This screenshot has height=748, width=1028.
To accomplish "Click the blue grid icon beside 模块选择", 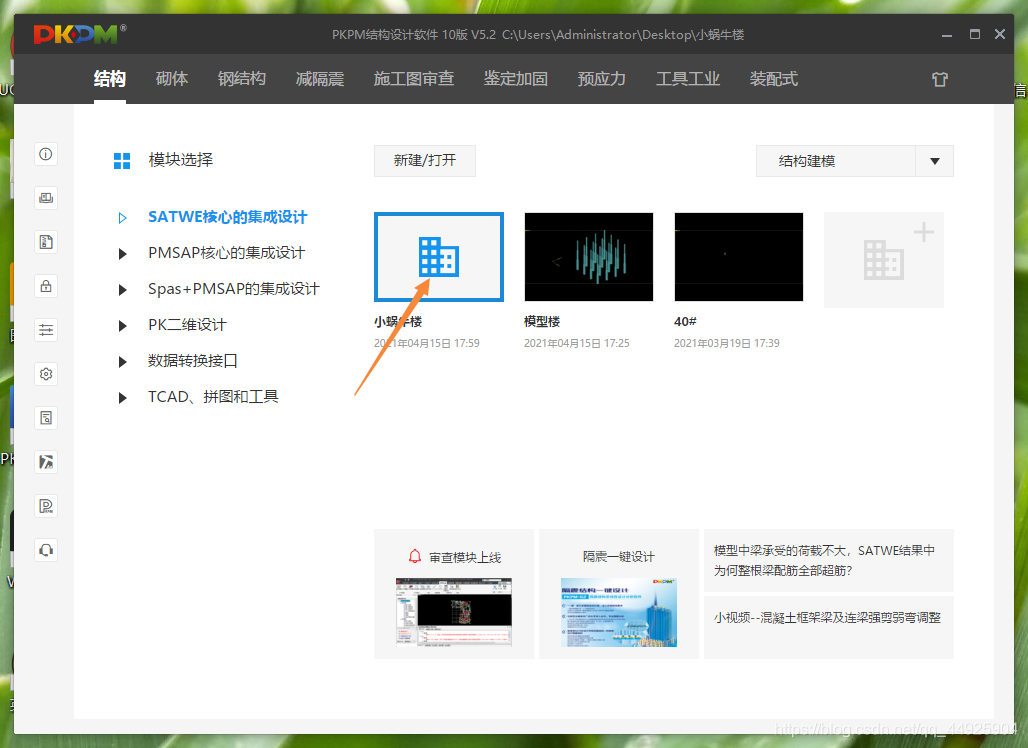I will pos(122,161).
